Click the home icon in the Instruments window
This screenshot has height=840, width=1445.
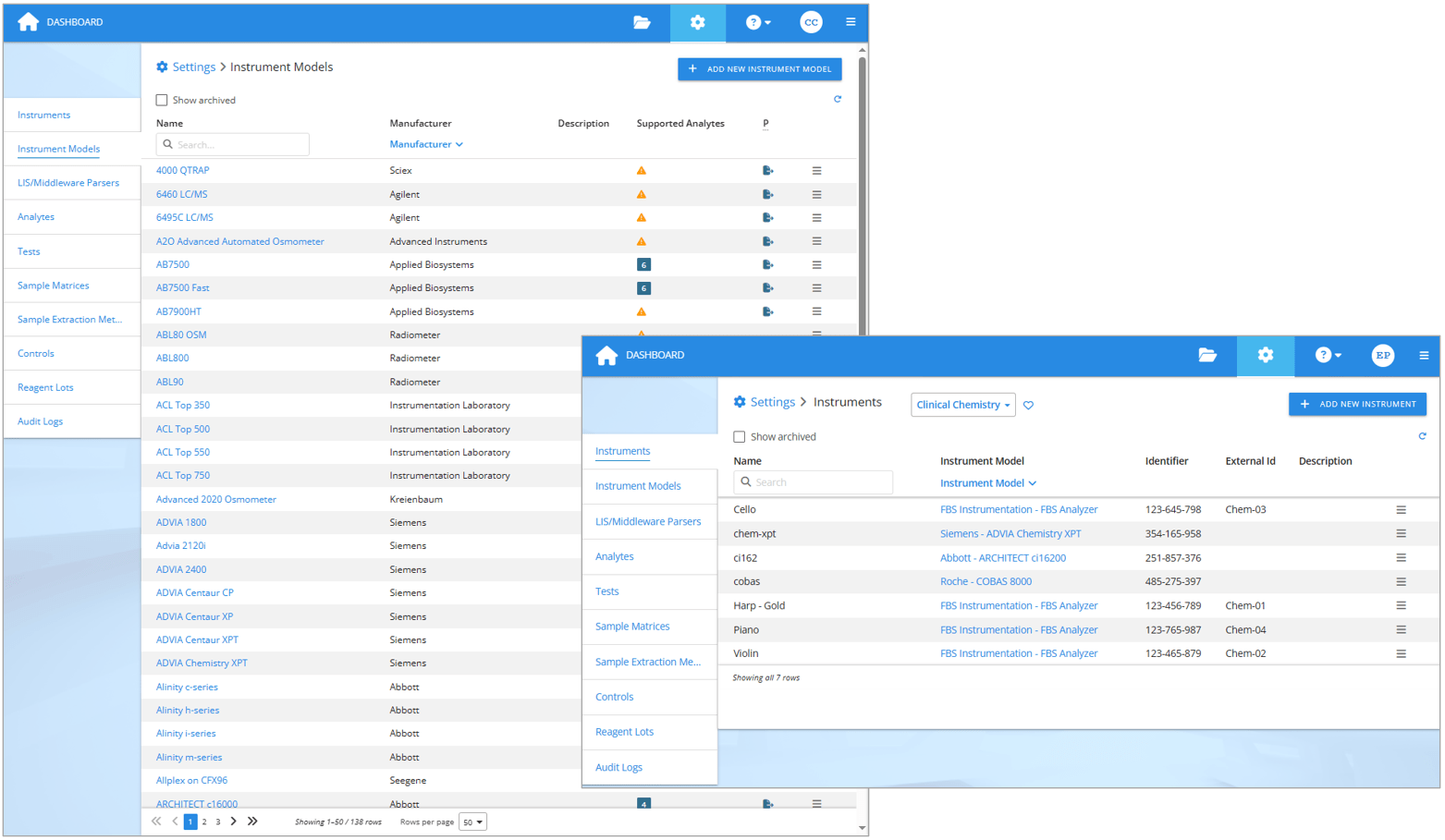tap(606, 356)
